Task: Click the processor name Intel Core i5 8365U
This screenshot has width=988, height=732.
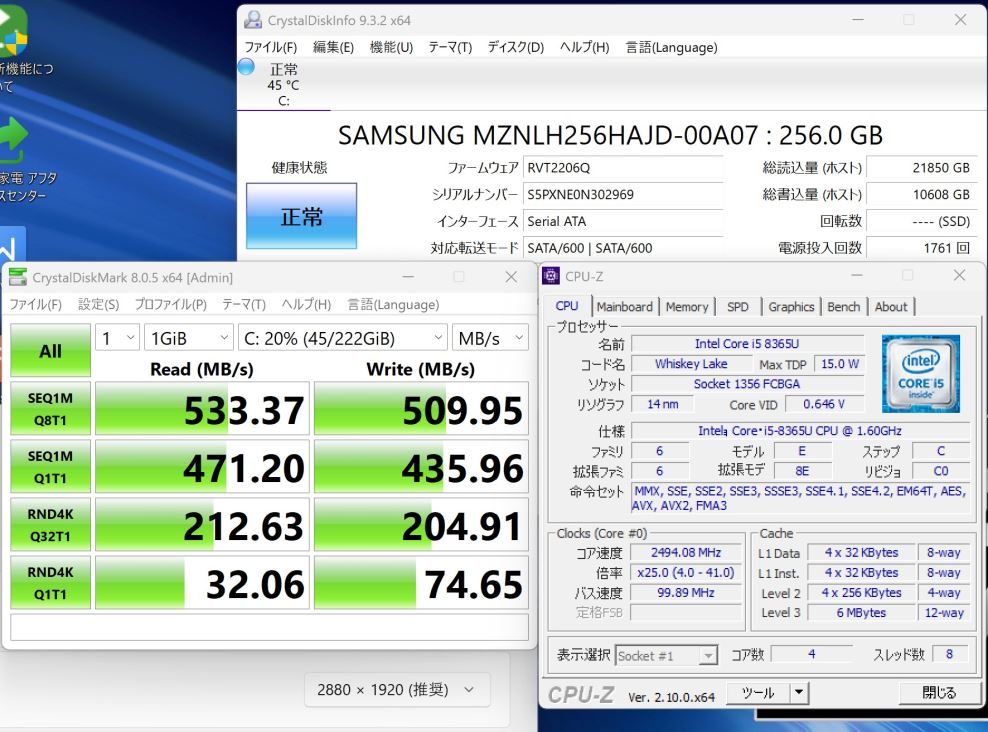Action: pyautogui.click(x=747, y=343)
